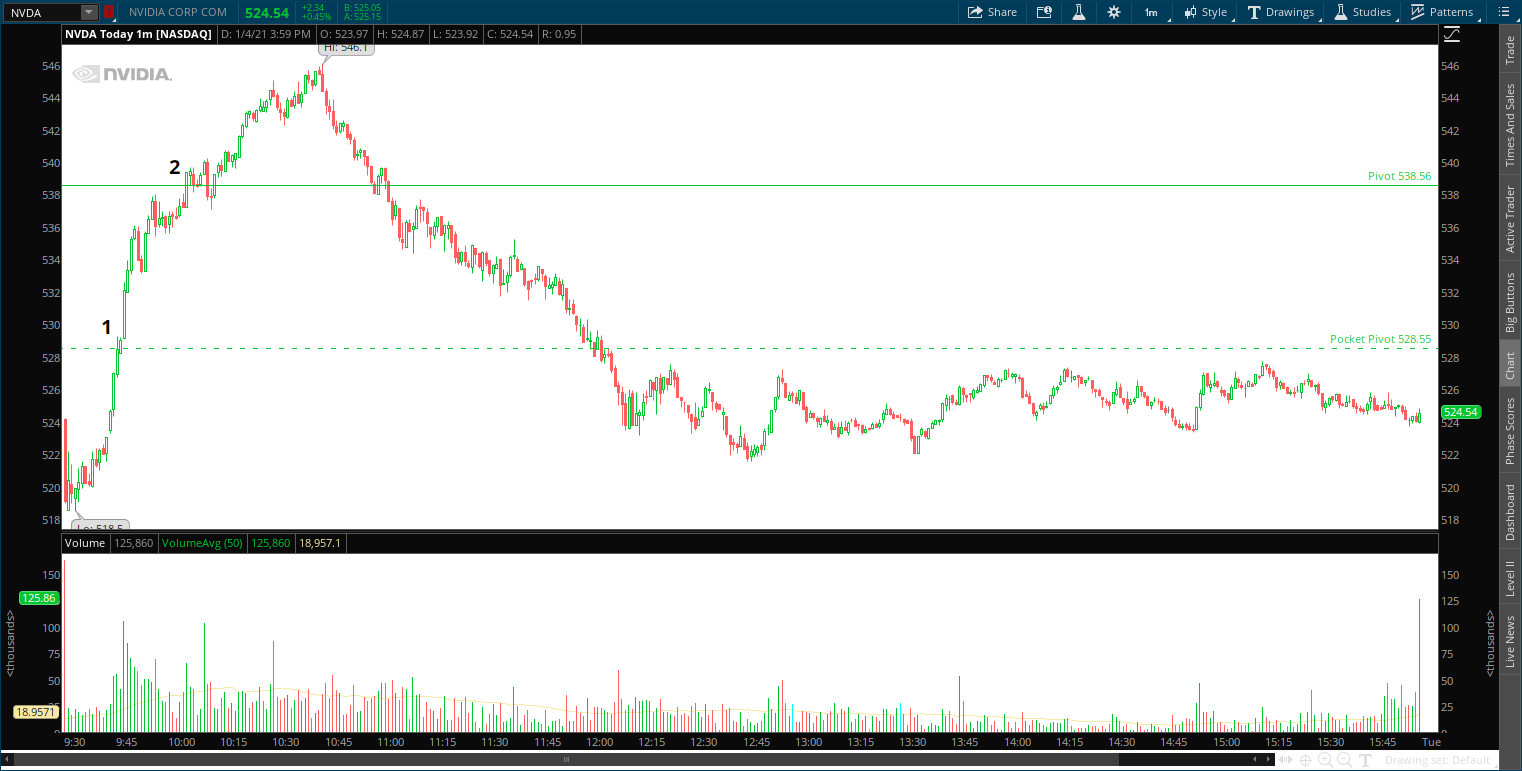Open the Drawings tools menu
Image resolution: width=1522 pixels, height=771 pixels.
(1280, 12)
